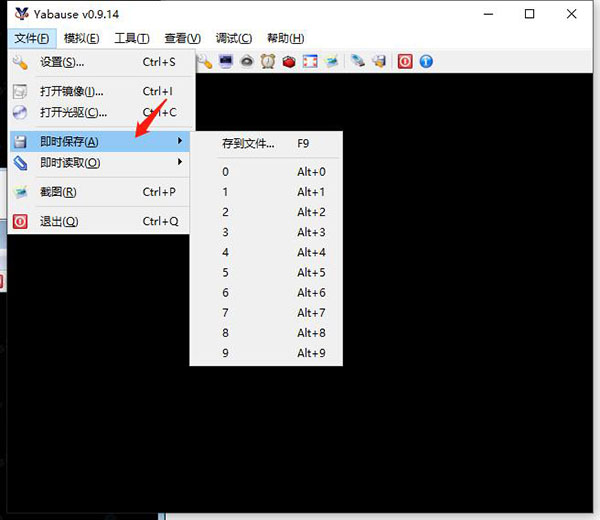Choose 打开光驱(C)... menu entry
The image size is (600, 520).
pos(100,112)
